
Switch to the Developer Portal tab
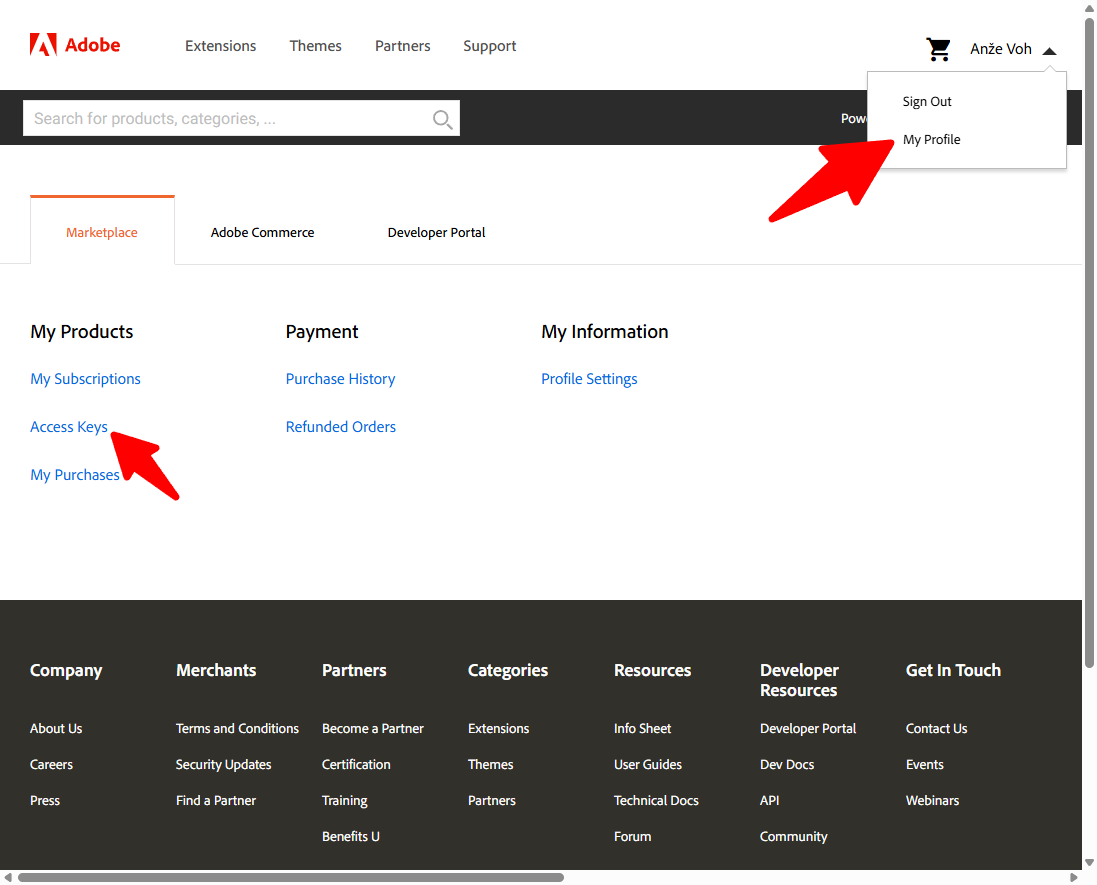tap(436, 232)
